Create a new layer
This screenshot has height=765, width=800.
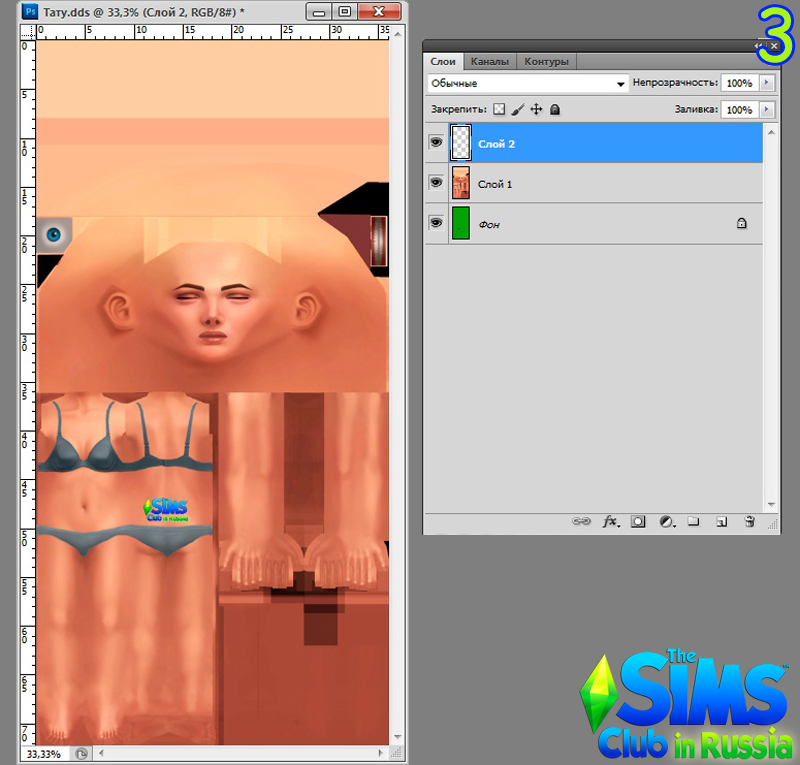(x=720, y=521)
